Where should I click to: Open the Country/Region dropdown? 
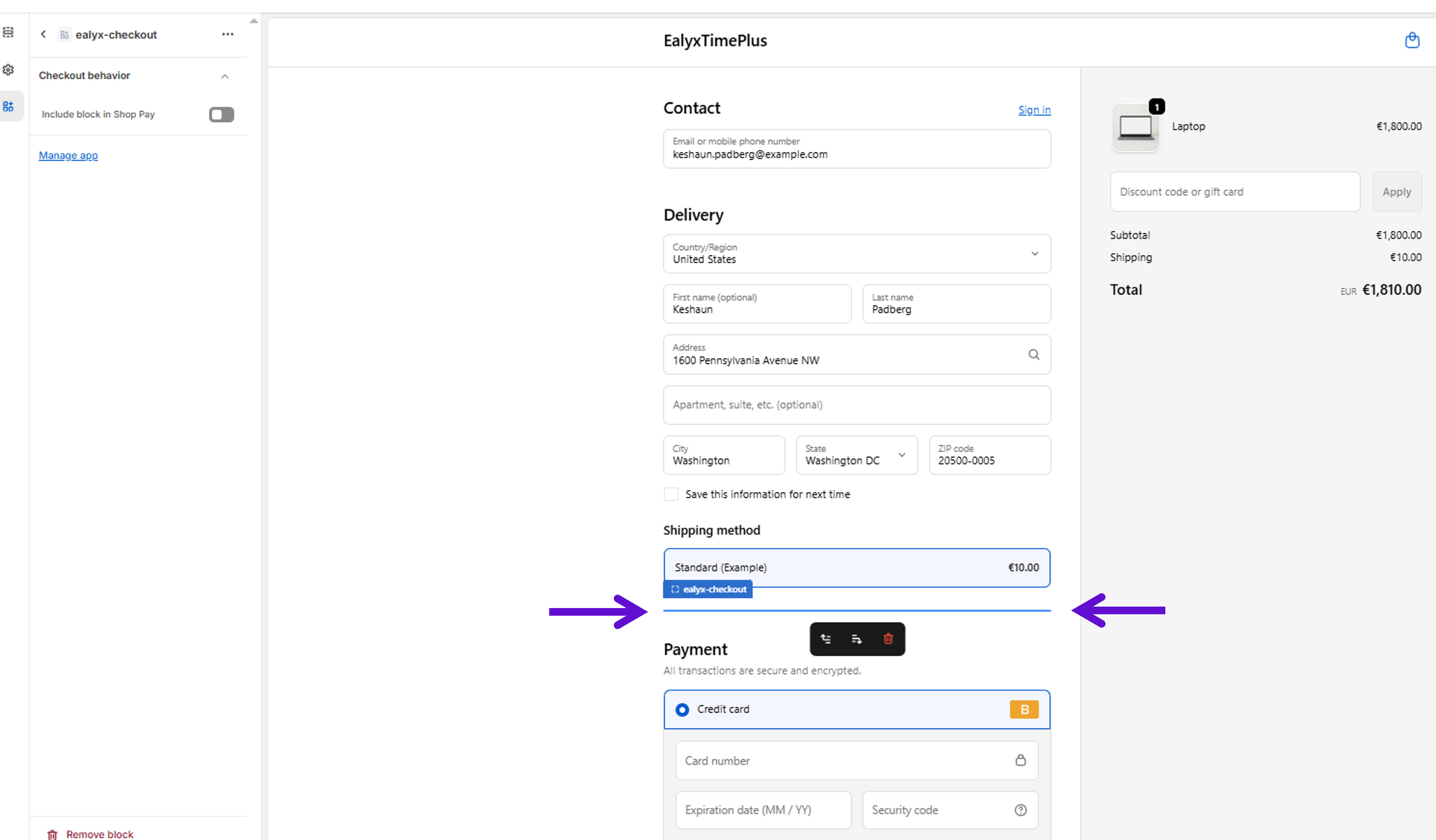click(856, 254)
